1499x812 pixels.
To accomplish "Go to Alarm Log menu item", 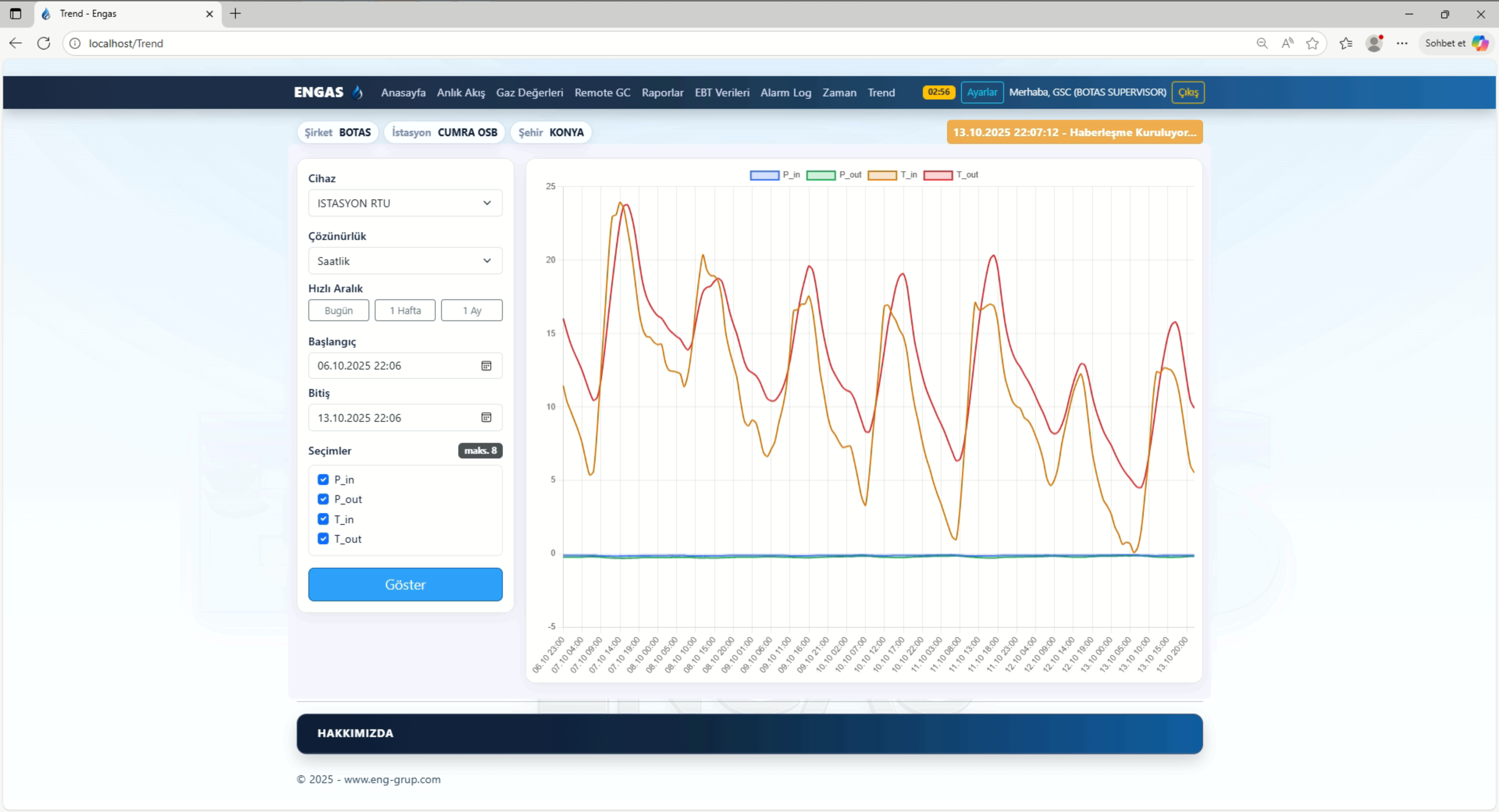I will (785, 92).
